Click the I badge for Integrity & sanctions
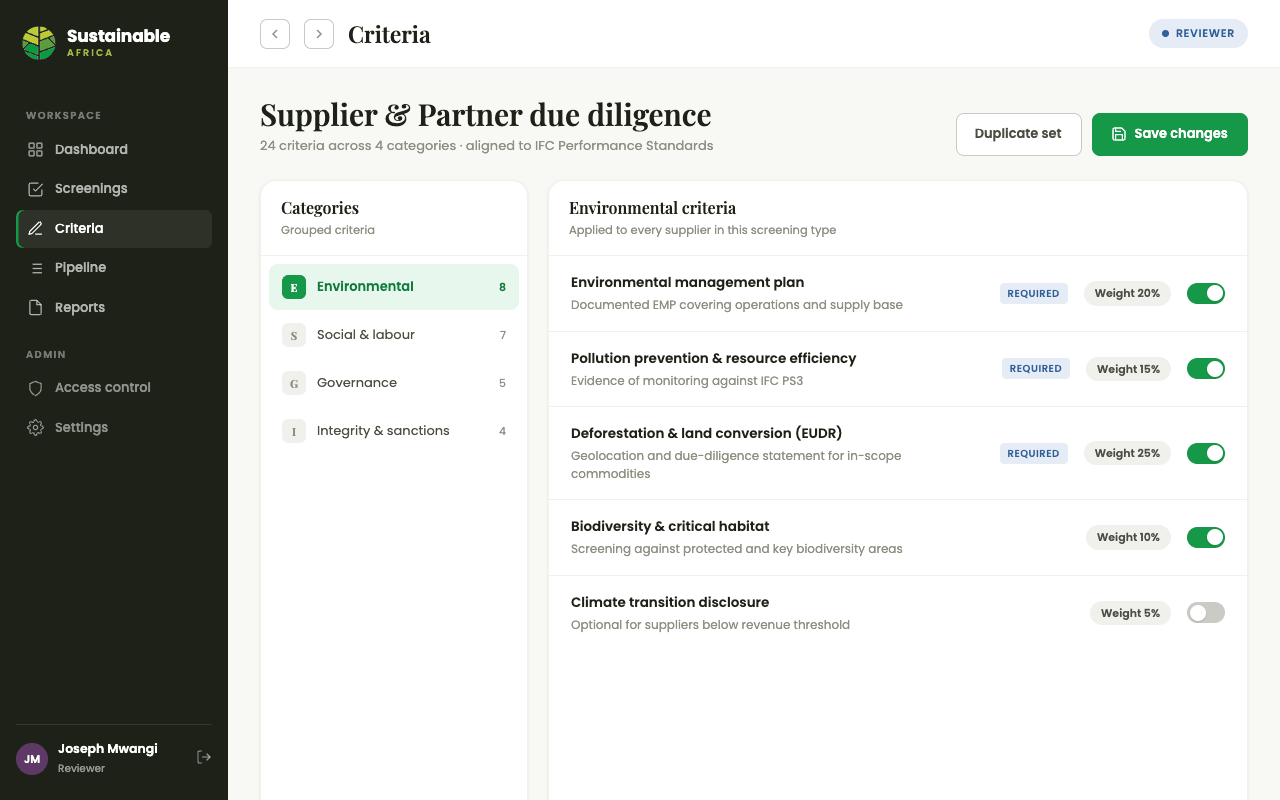1280x800 pixels. coord(294,431)
